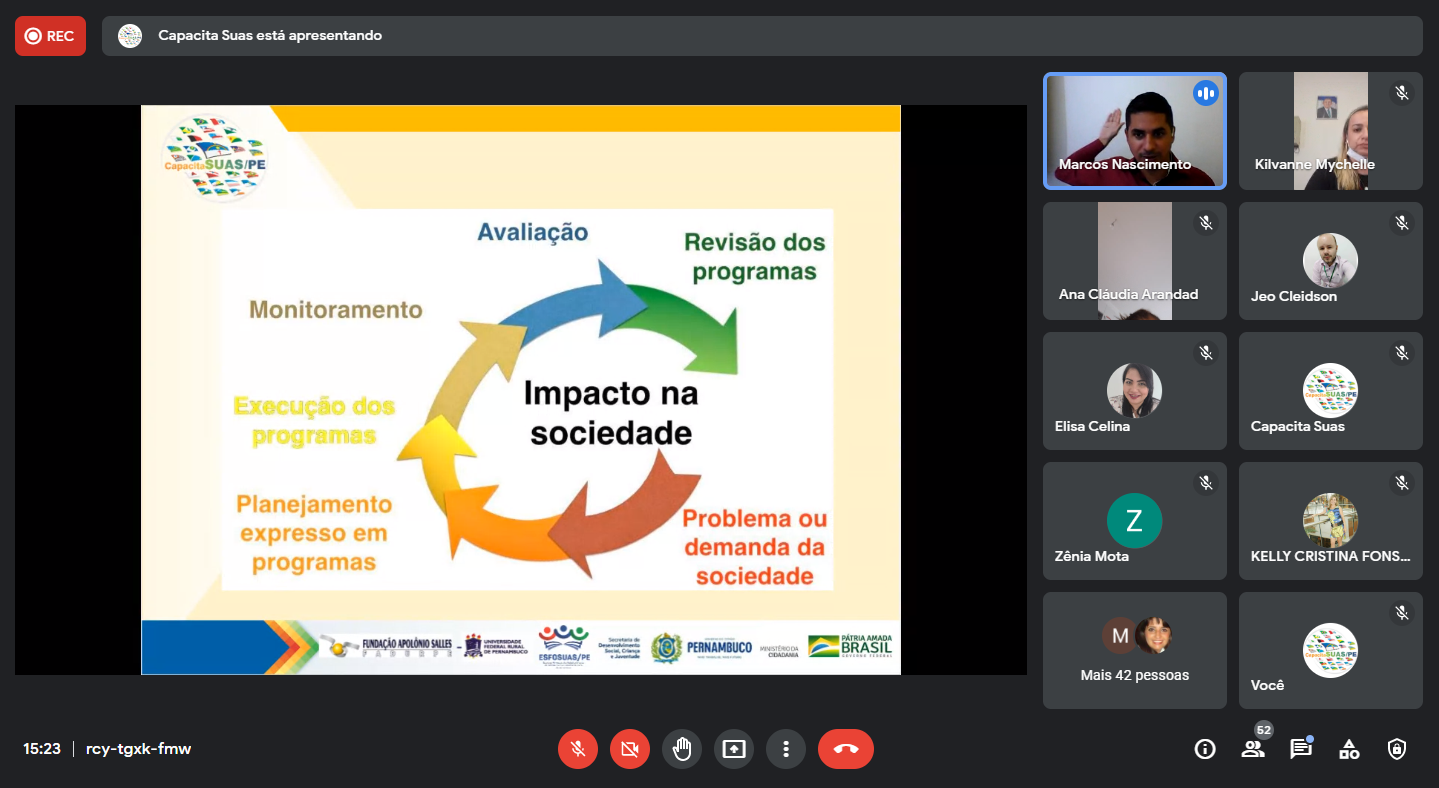
Task: Open host controls shield icon
Action: 1397,749
